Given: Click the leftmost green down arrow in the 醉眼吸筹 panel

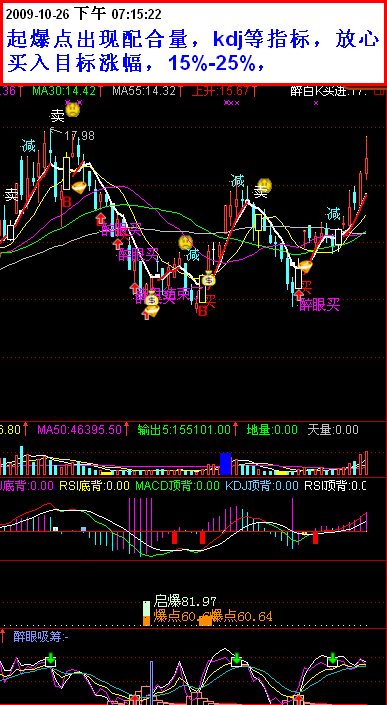Looking at the screenshot, I should coord(51,660).
